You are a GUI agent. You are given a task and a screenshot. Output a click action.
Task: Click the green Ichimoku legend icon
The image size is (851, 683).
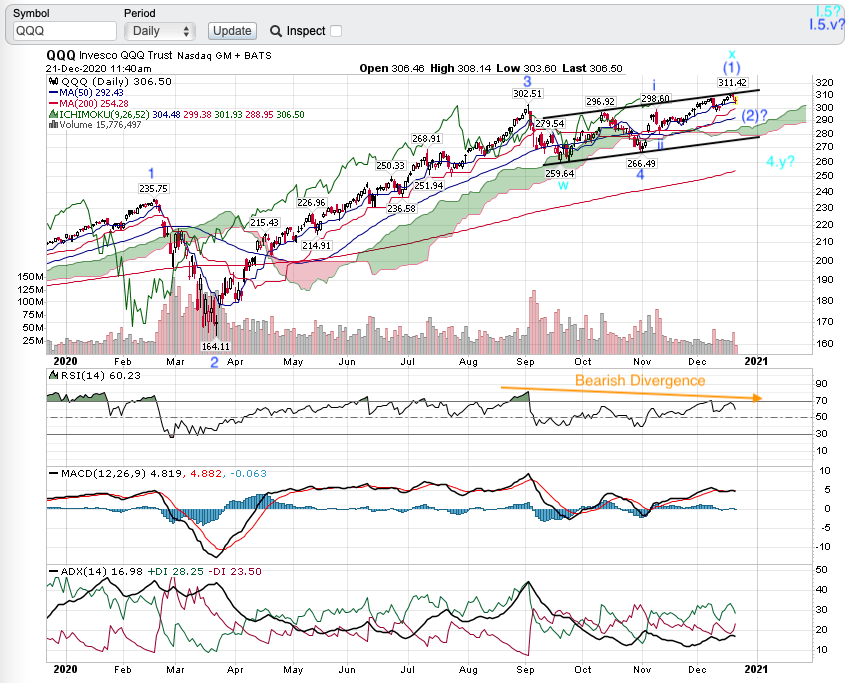(53, 115)
